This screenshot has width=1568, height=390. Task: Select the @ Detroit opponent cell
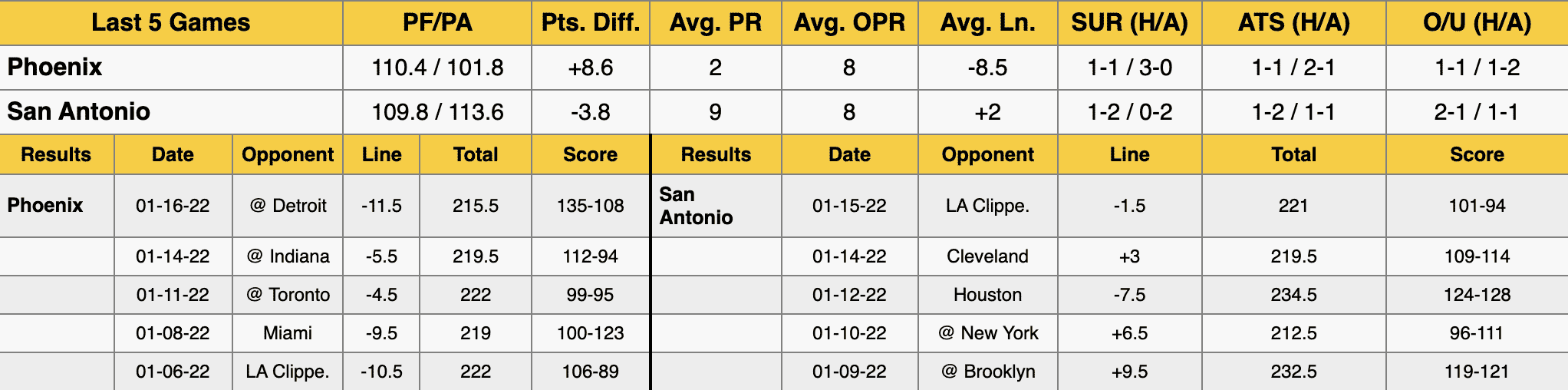(x=288, y=206)
